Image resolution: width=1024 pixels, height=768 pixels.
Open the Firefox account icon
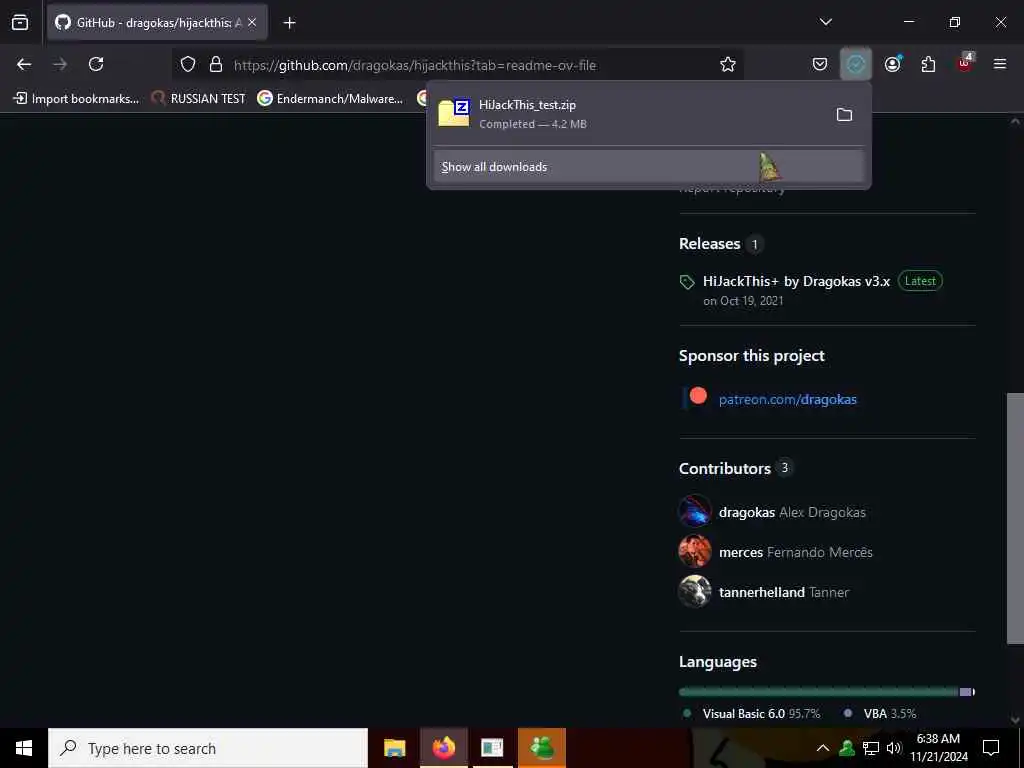pos(893,64)
